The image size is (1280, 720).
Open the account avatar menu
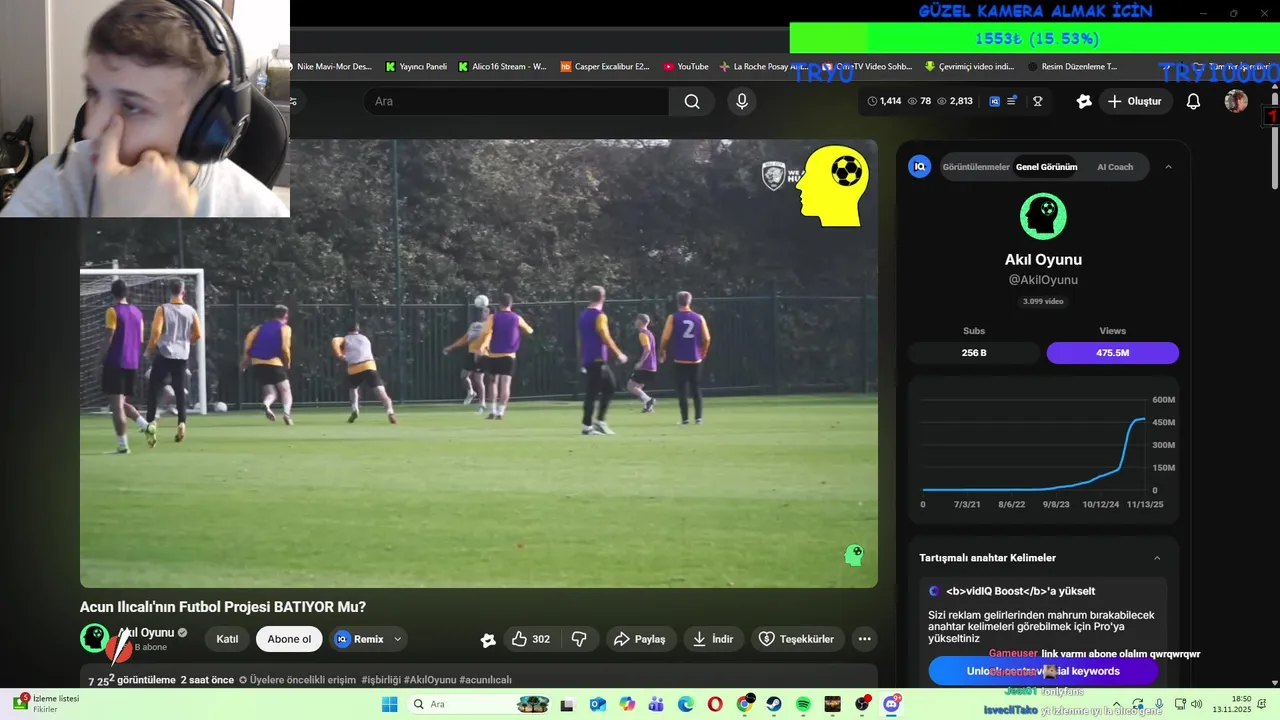click(1236, 101)
